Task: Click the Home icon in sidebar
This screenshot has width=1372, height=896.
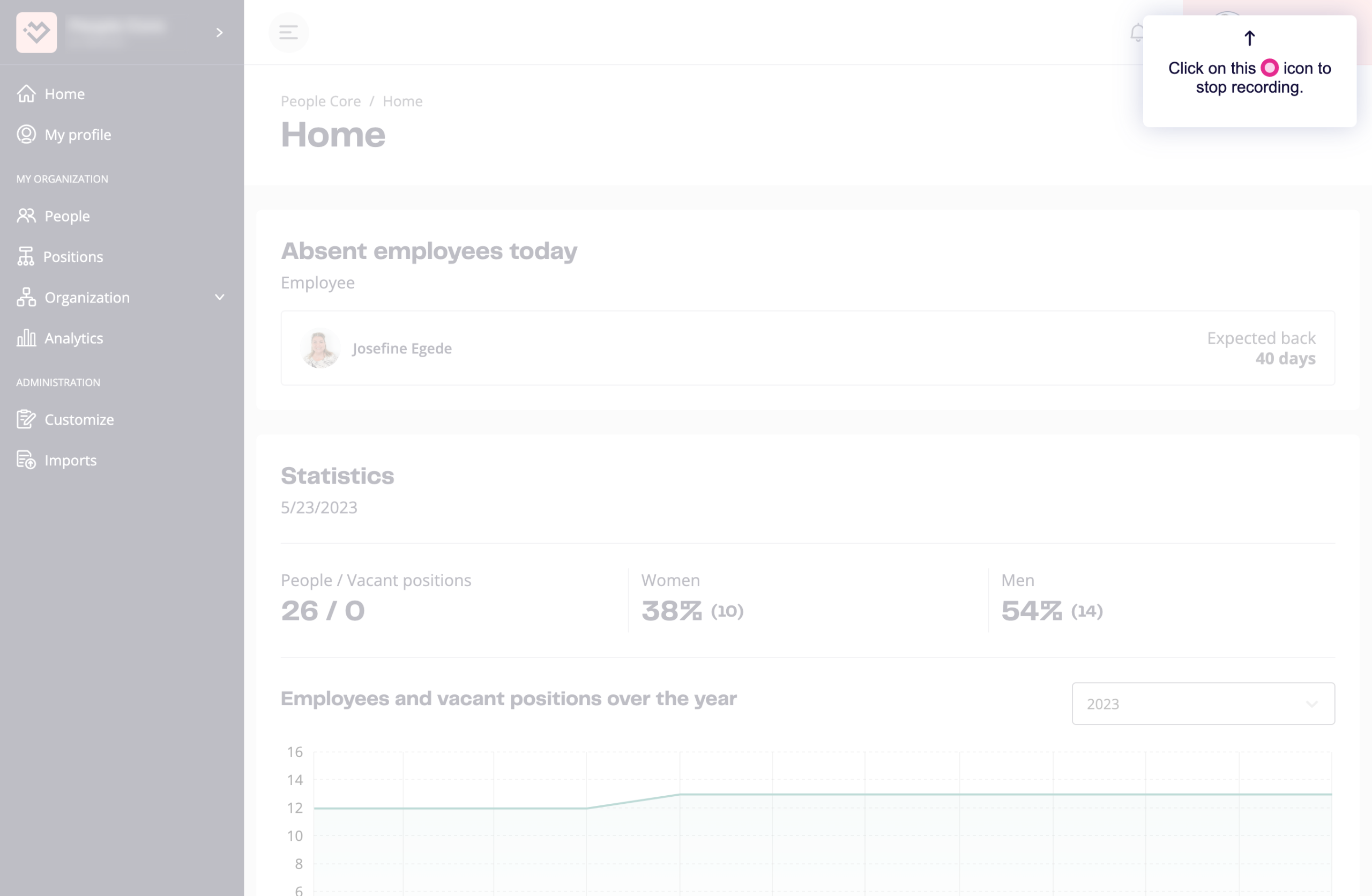Action: click(26, 93)
